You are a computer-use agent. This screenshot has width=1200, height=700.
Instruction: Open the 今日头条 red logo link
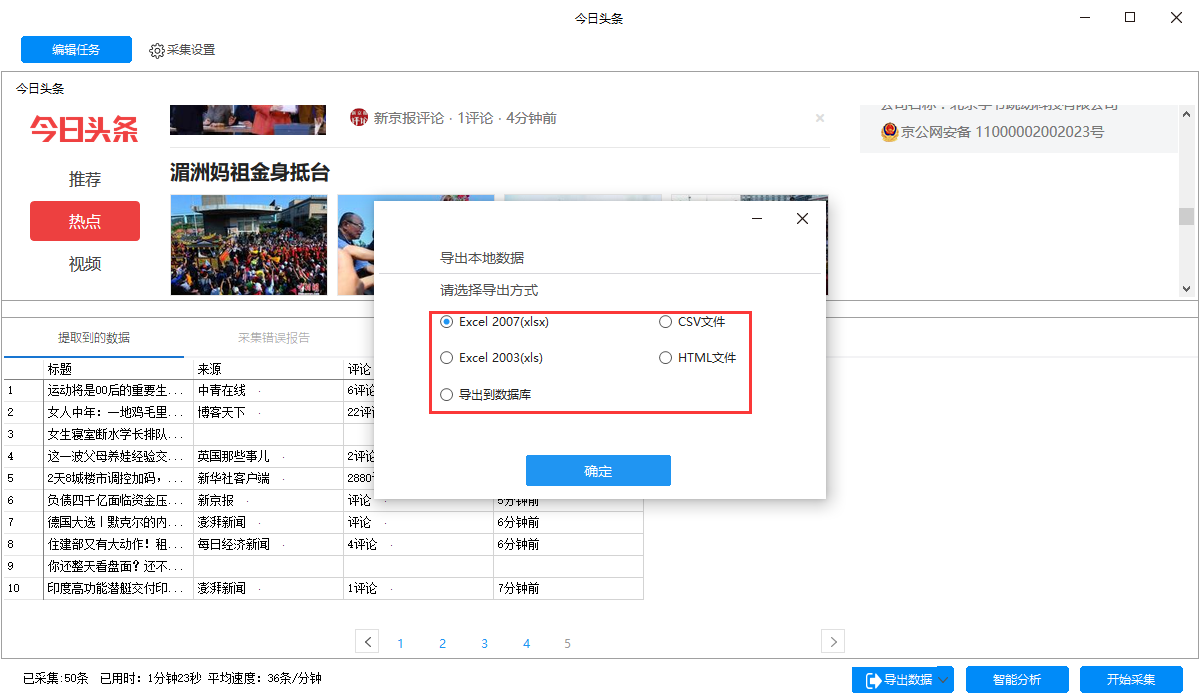tap(84, 129)
